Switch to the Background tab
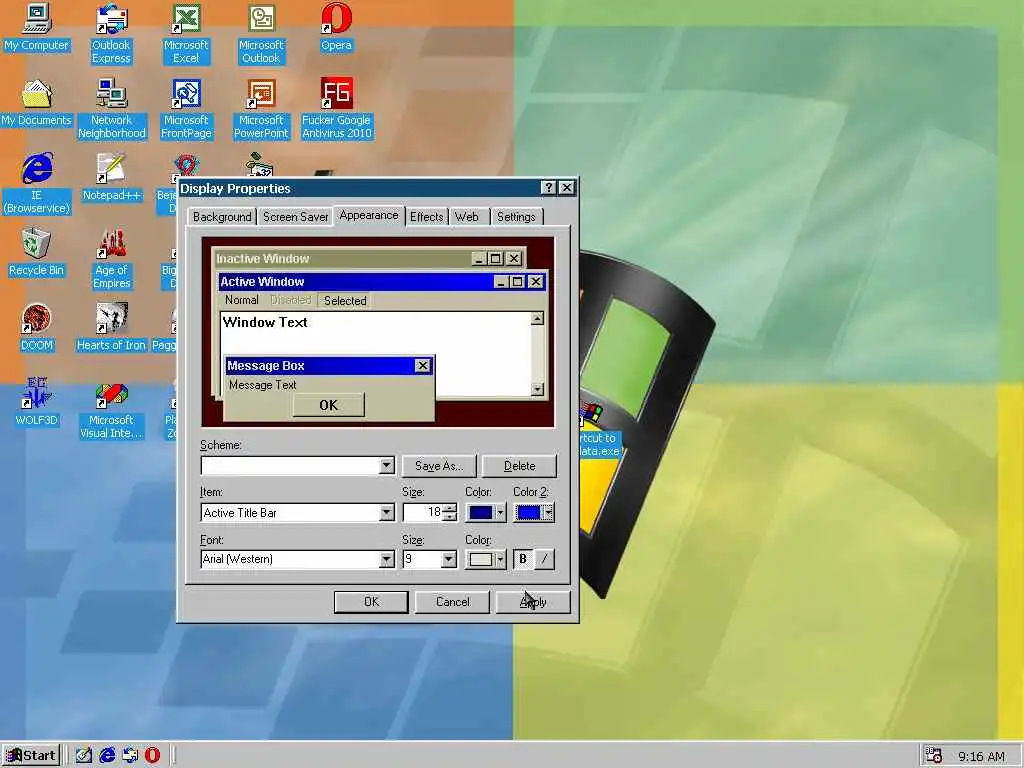This screenshot has width=1024, height=768. (x=222, y=217)
